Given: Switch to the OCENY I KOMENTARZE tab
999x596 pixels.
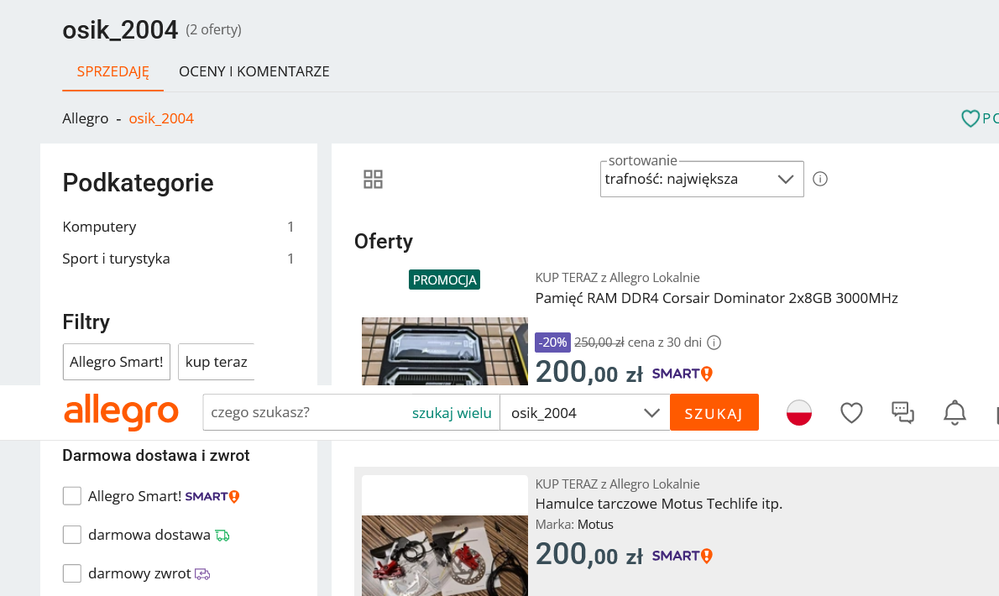Looking at the screenshot, I should pos(254,72).
